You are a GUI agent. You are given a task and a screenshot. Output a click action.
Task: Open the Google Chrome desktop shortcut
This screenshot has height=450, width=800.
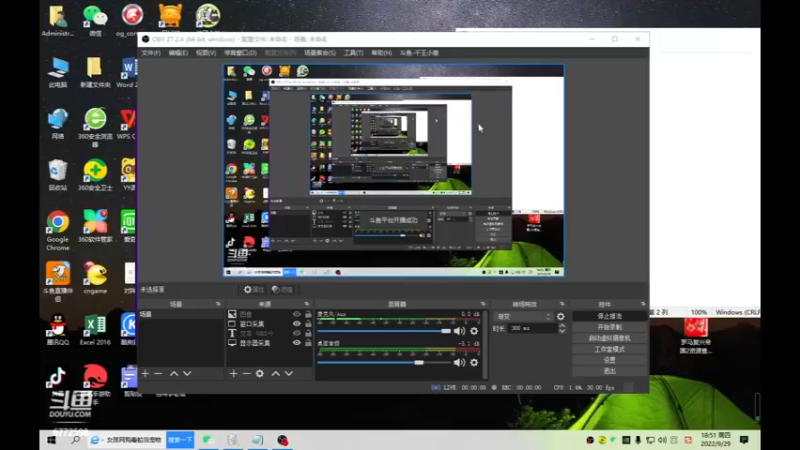pyautogui.click(x=58, y=230)
